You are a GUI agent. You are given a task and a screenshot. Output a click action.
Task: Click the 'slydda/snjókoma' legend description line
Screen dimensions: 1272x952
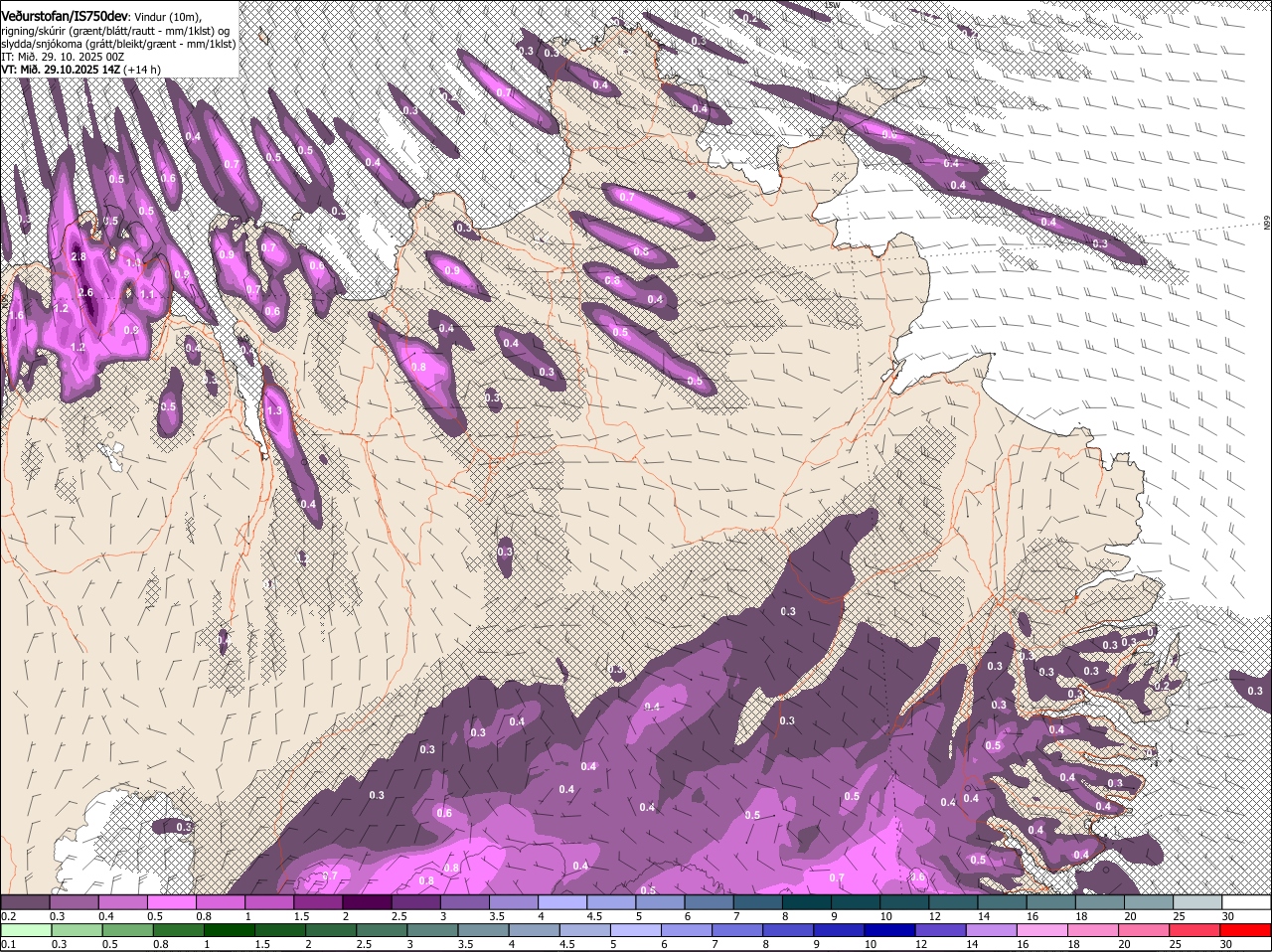point(117,44)
